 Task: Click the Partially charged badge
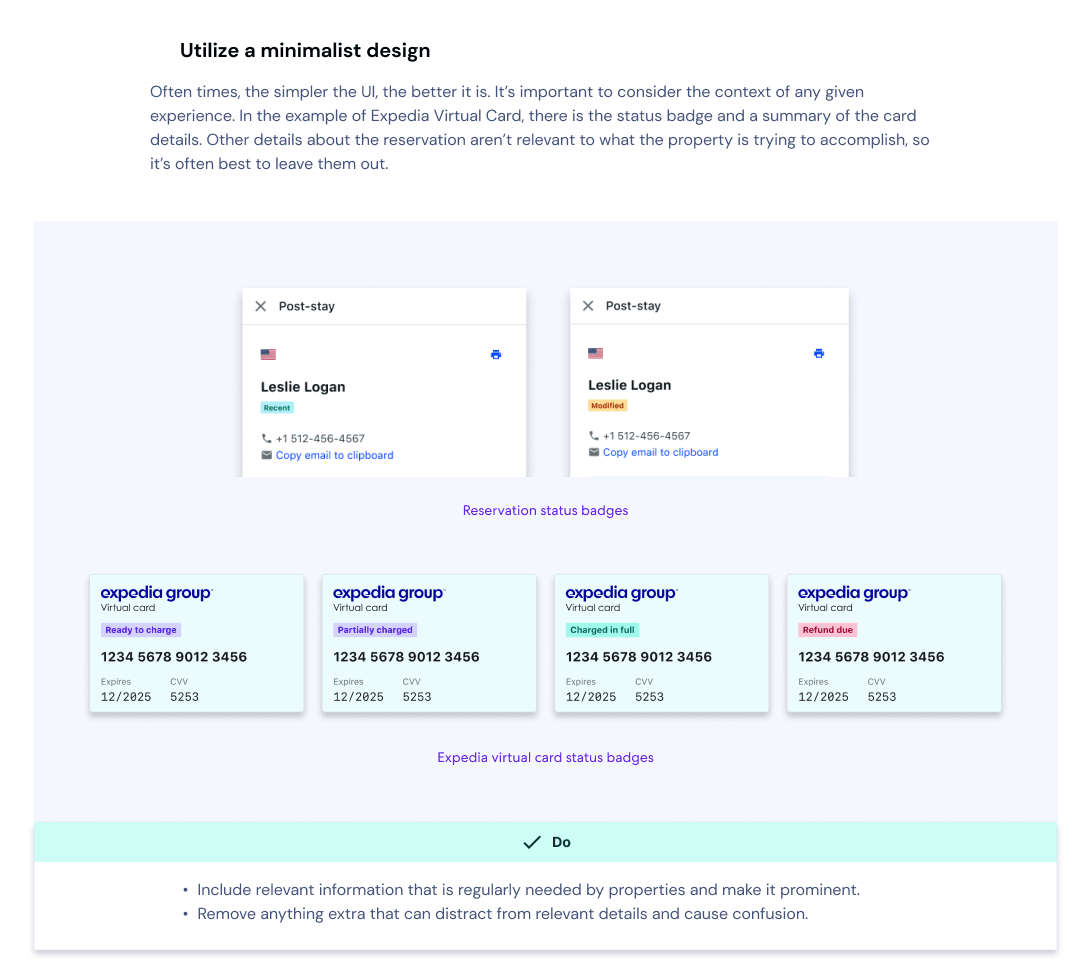375,630
